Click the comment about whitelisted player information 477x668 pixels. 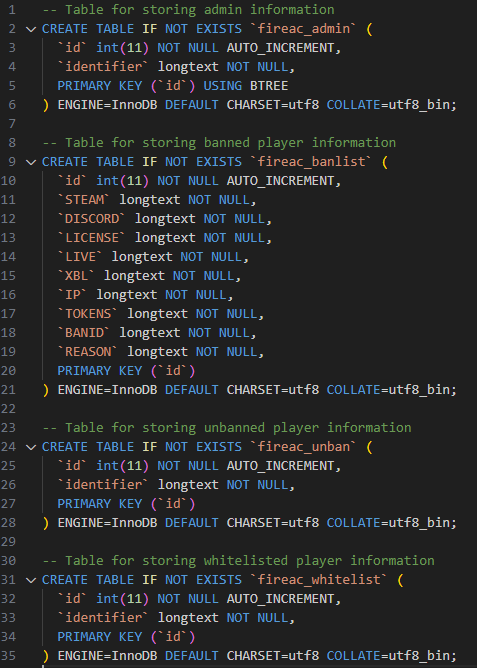tap(238, 561)
